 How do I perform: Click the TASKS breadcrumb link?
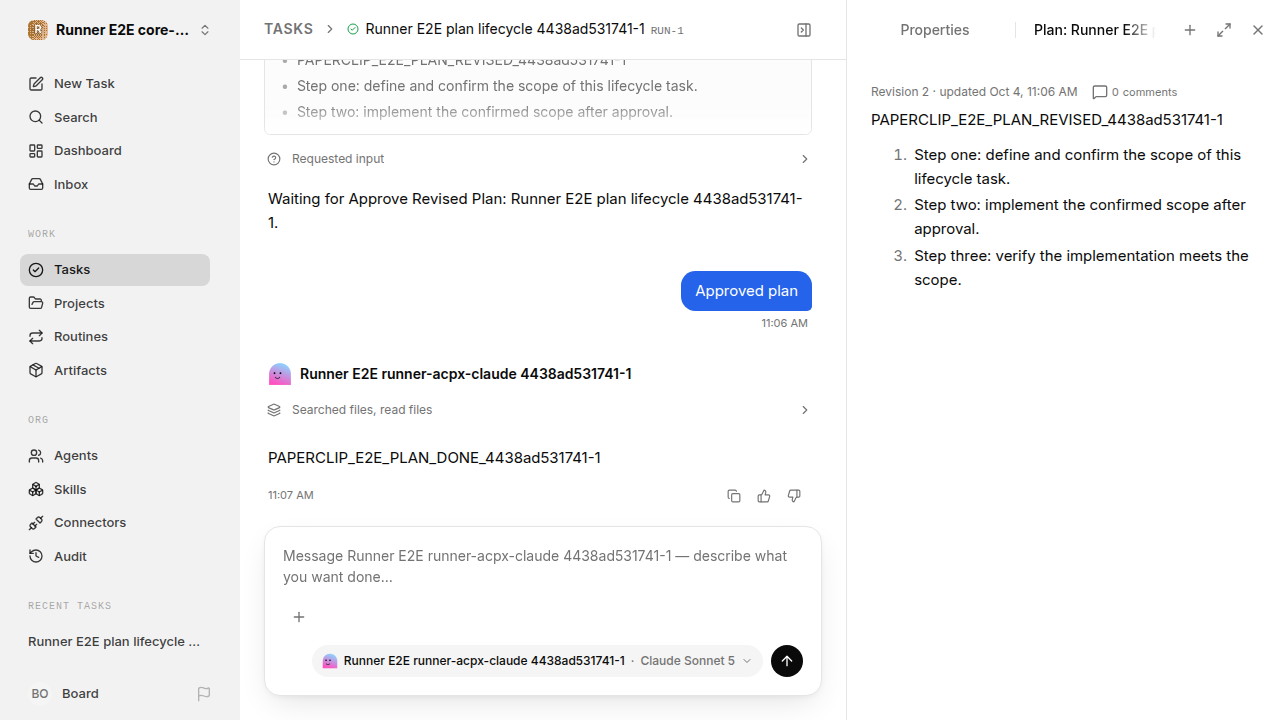[288, 30]
